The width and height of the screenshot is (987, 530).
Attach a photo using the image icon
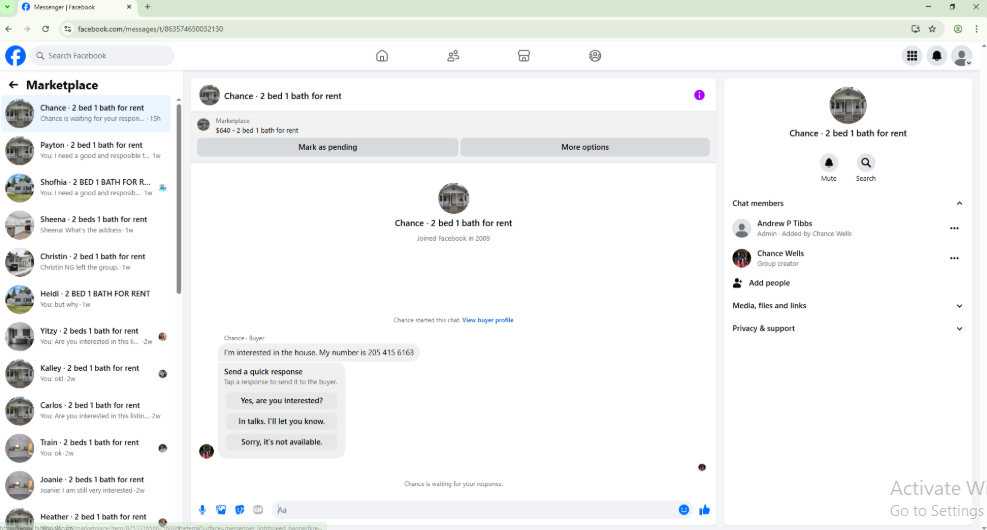coord(221,510)
